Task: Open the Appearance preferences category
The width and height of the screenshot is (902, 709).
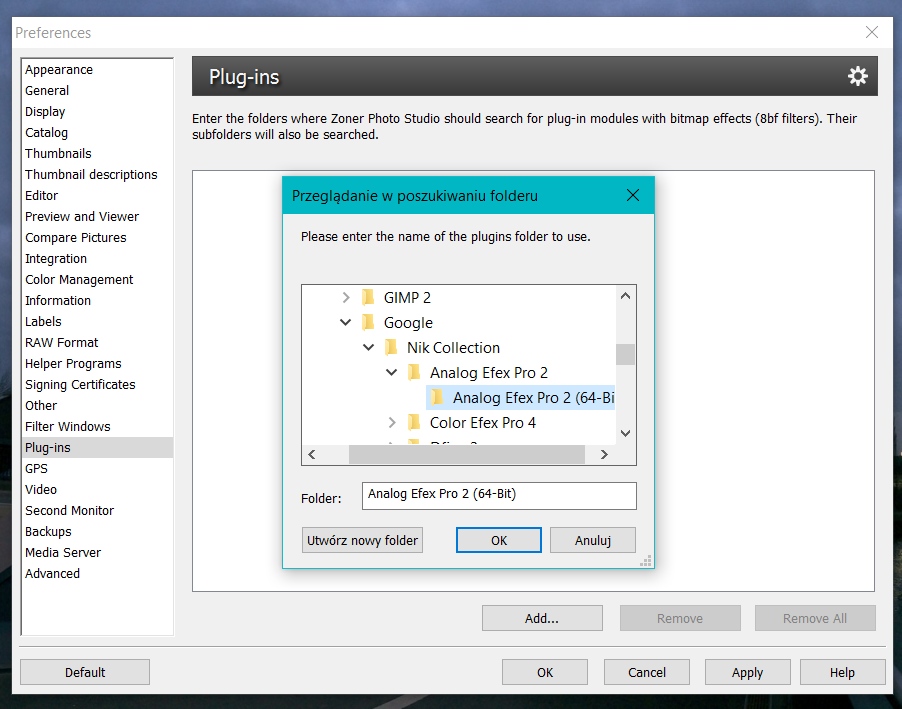Action: [59, 69]
